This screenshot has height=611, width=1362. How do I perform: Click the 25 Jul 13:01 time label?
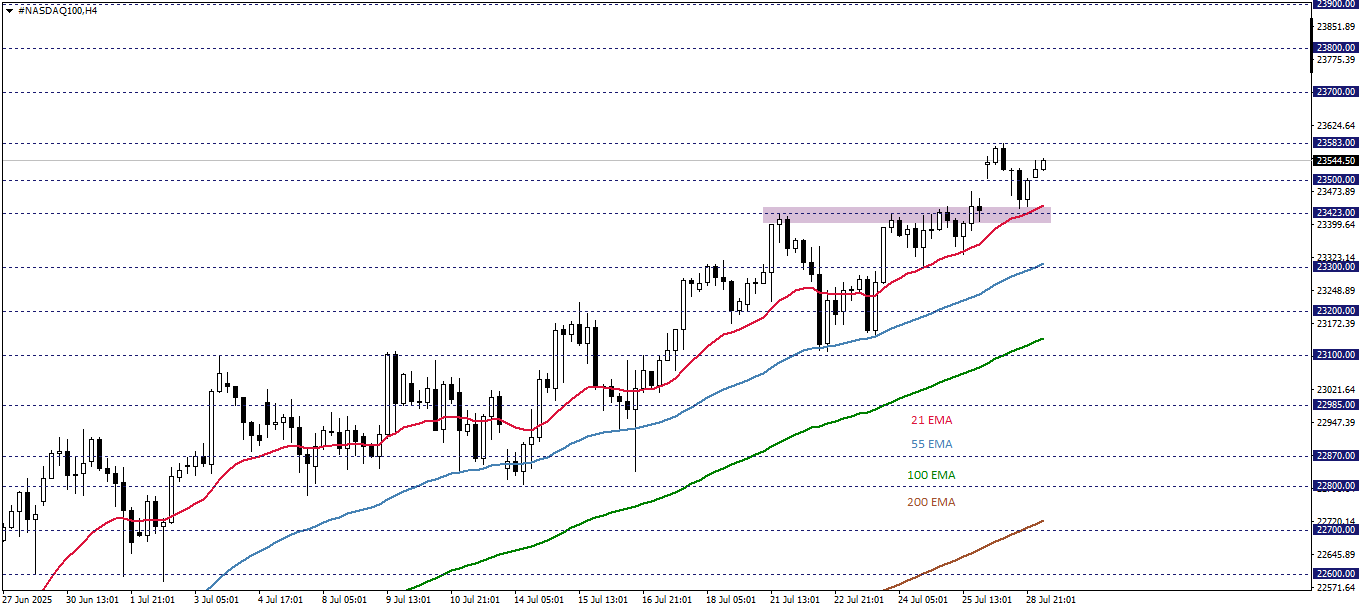coord(987,601)
